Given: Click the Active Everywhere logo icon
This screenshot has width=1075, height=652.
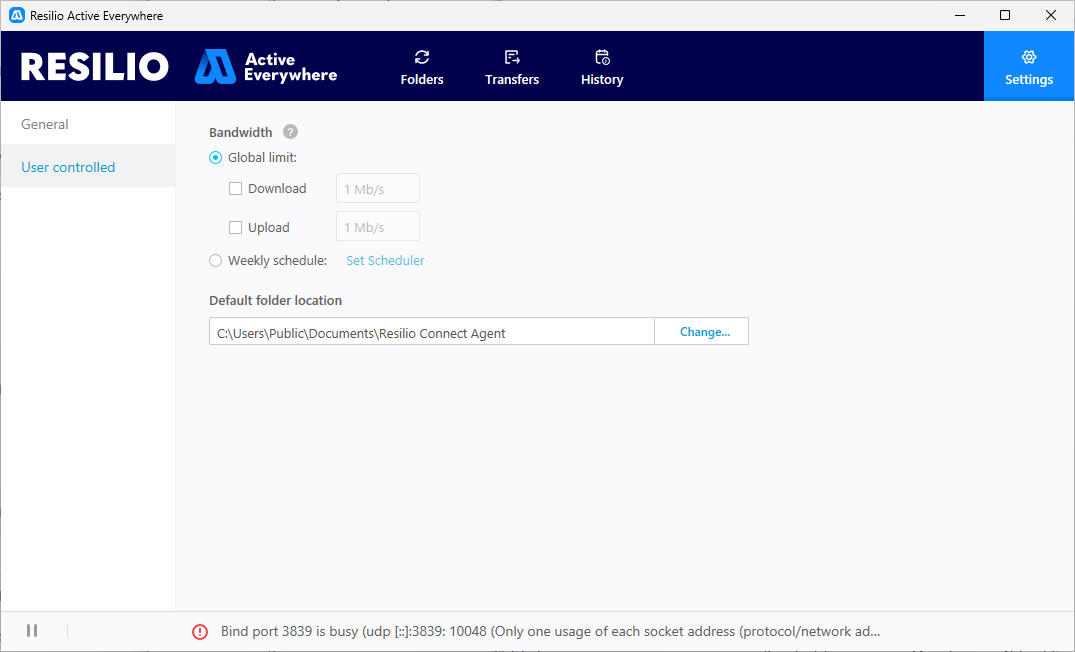Looking at the screenshot, I should [x=215, y=66].
